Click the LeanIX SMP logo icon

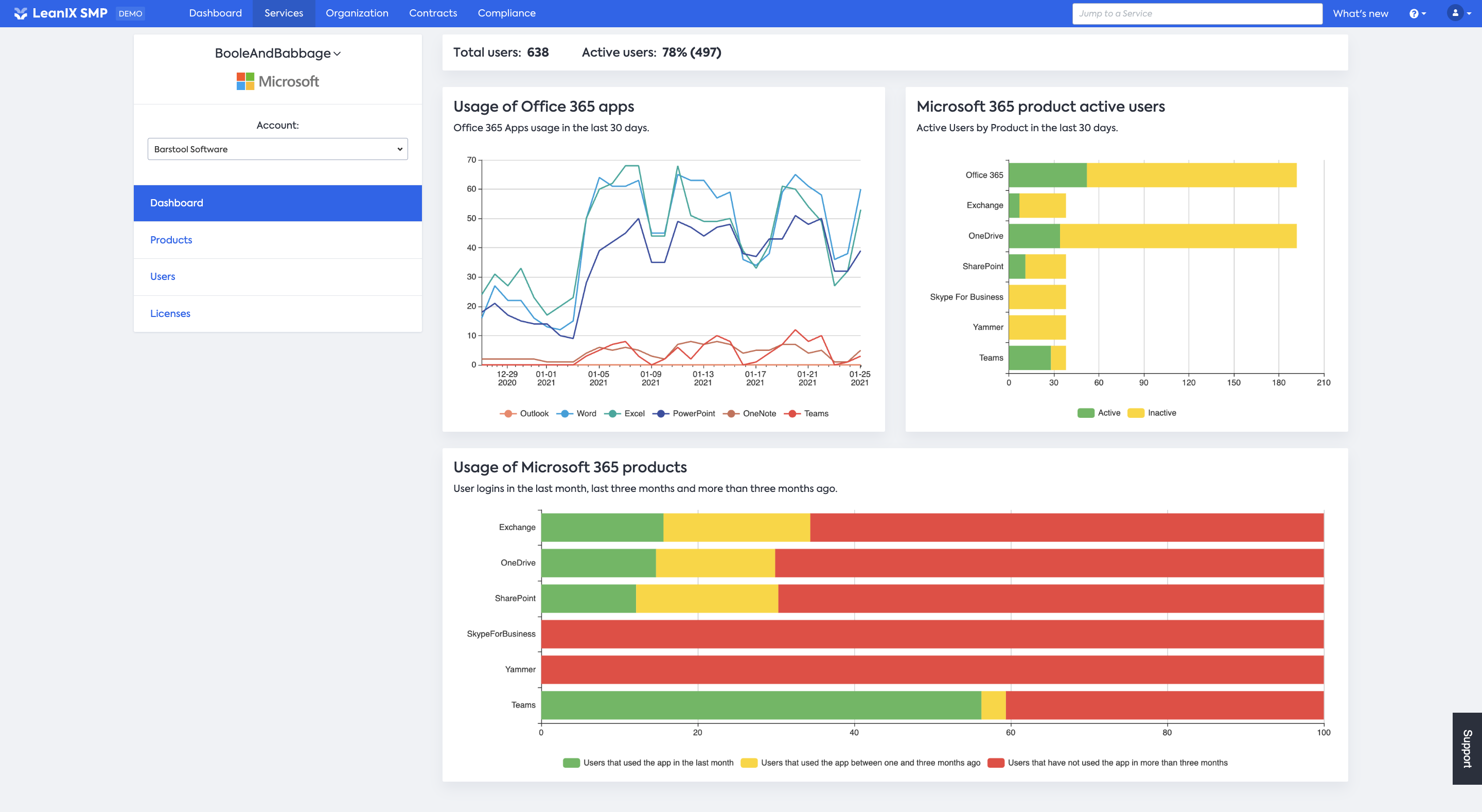(21, 13)
